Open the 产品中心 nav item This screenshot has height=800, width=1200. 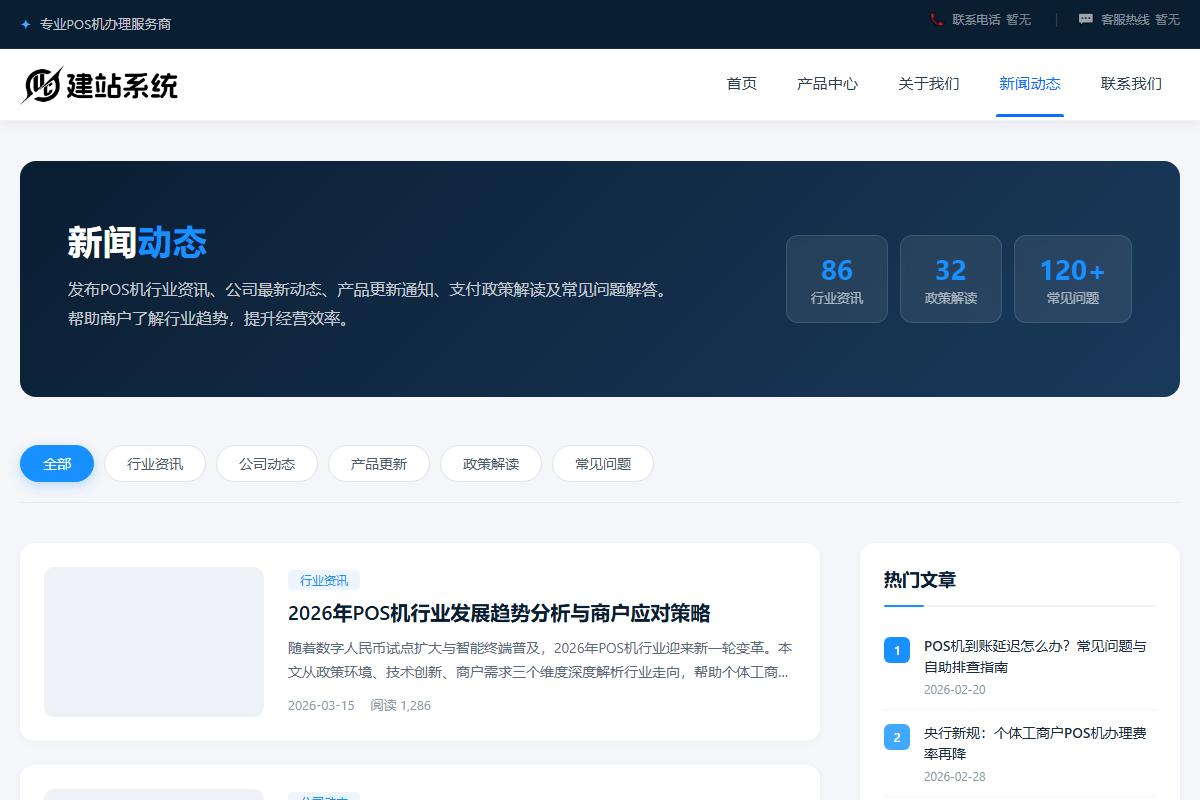[827, 84]
